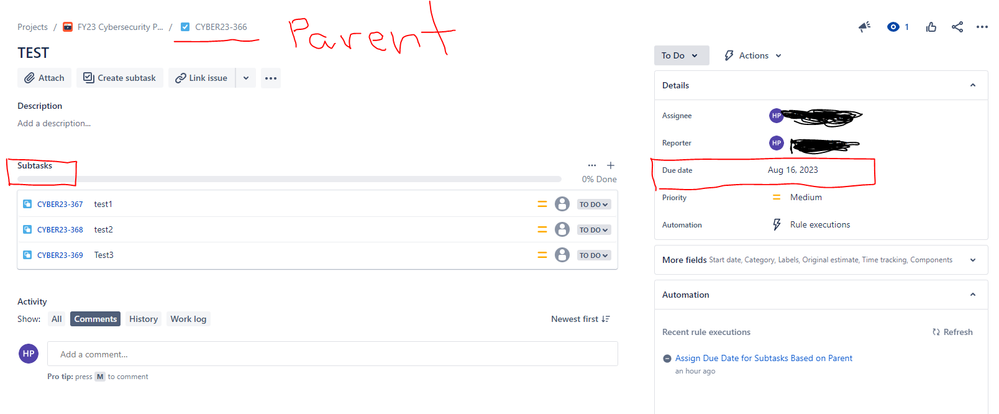Screen dimensions: 999x414
Task: Click the Add a comment field
Action: (333, 353)
